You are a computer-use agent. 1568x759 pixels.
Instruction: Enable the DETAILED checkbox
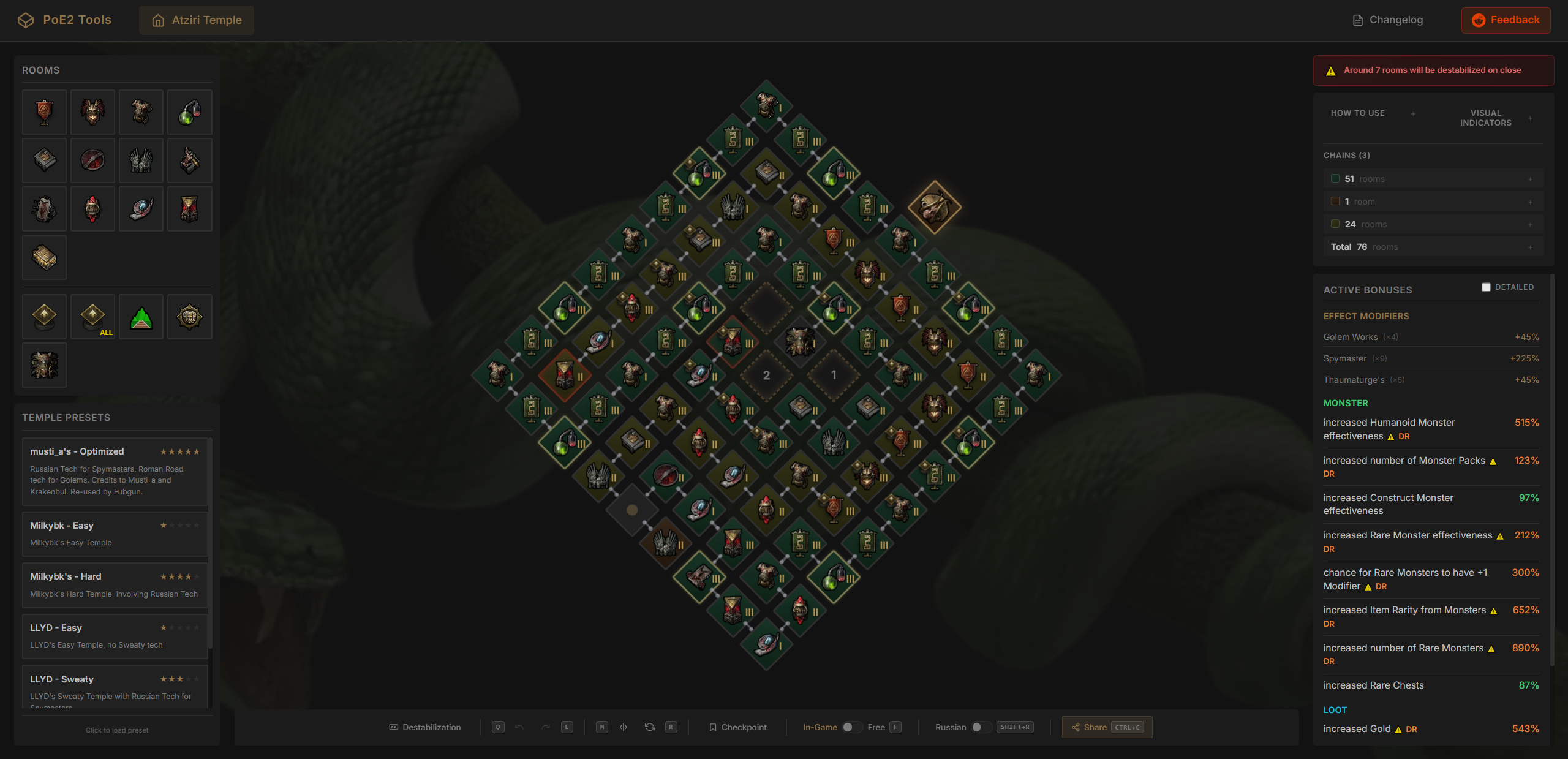[1486, 287]
